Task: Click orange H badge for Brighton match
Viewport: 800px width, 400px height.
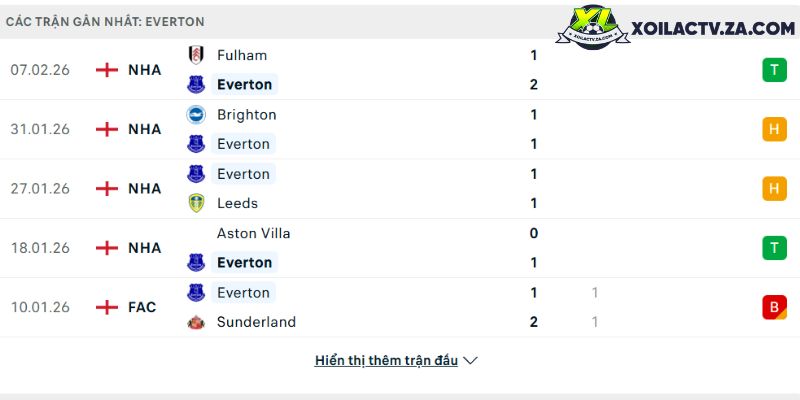Action: click(x=773, y=129)
